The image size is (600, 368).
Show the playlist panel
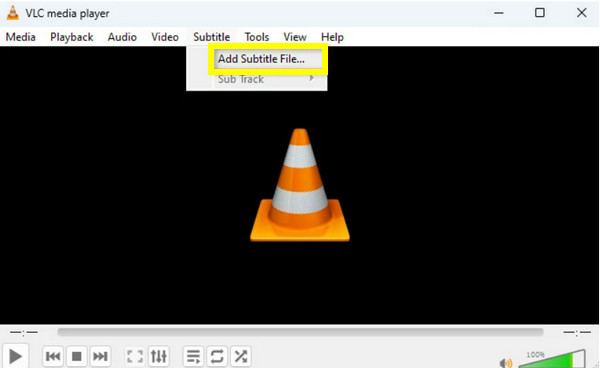(193, 357)
